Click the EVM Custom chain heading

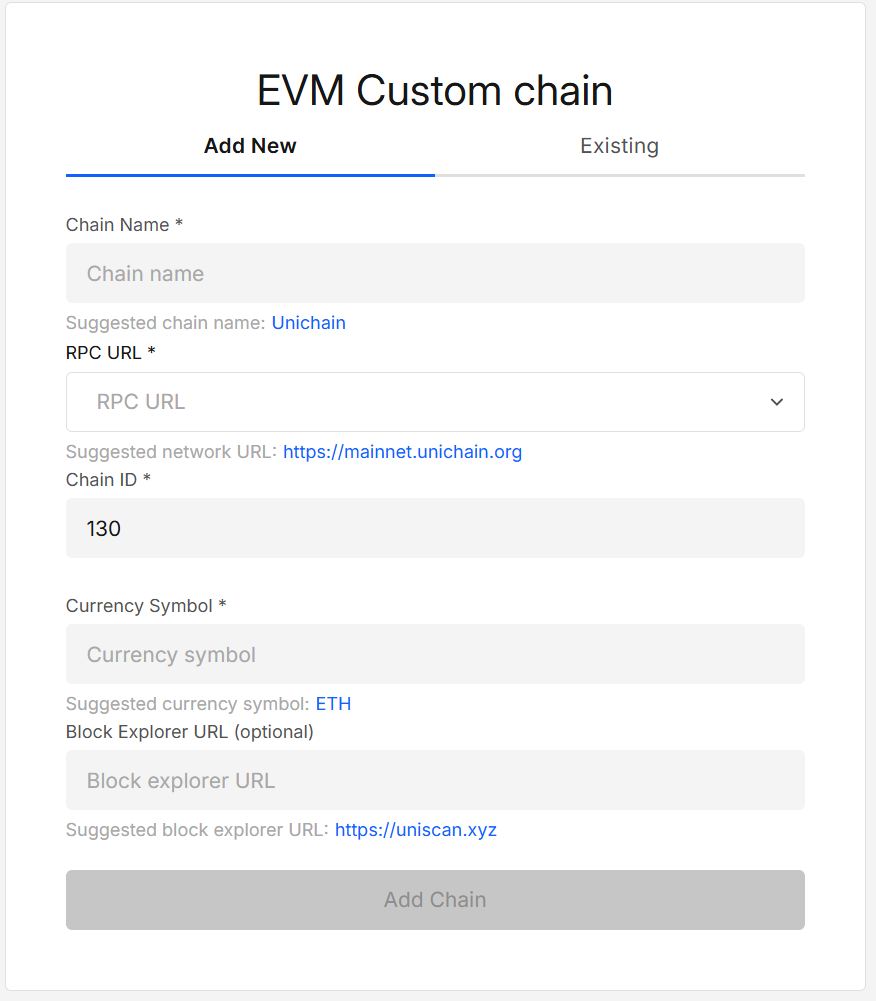click(x=435, y=90)
